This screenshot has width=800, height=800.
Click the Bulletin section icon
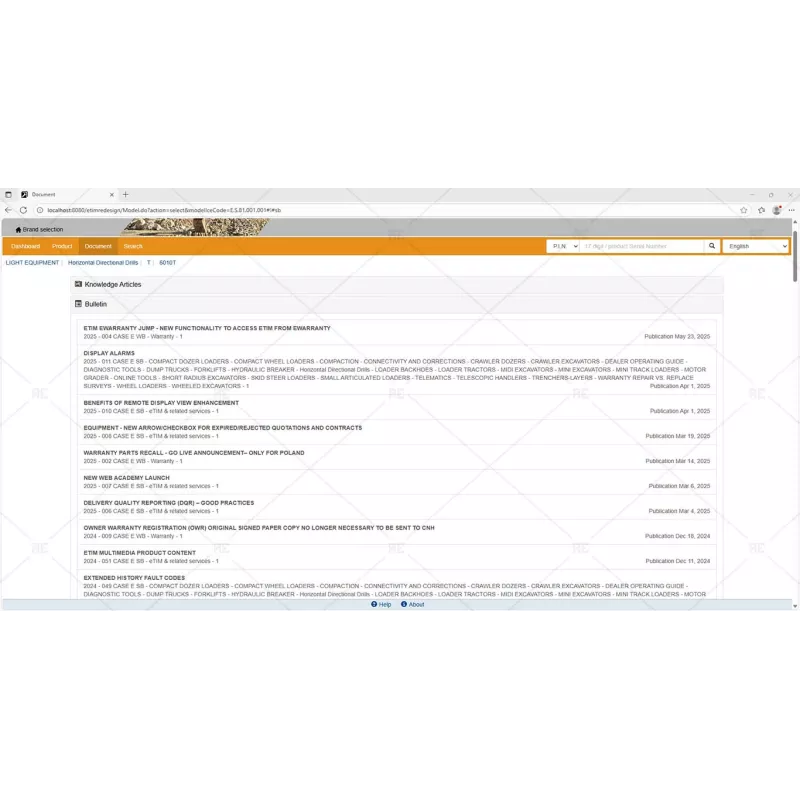coord(78,303)
